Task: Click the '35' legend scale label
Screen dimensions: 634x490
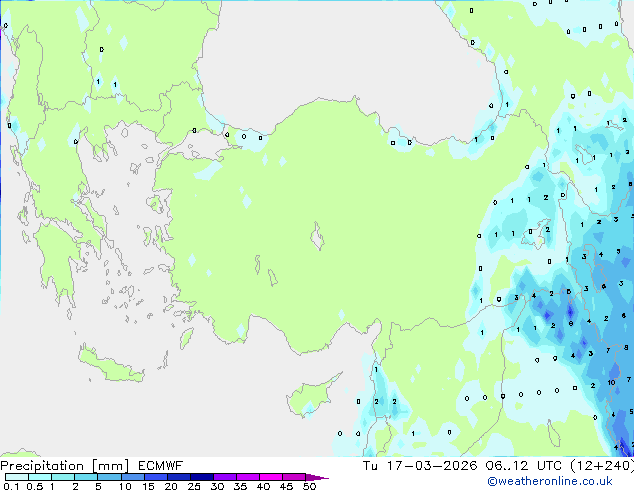Action: click(x=240, y=486)
